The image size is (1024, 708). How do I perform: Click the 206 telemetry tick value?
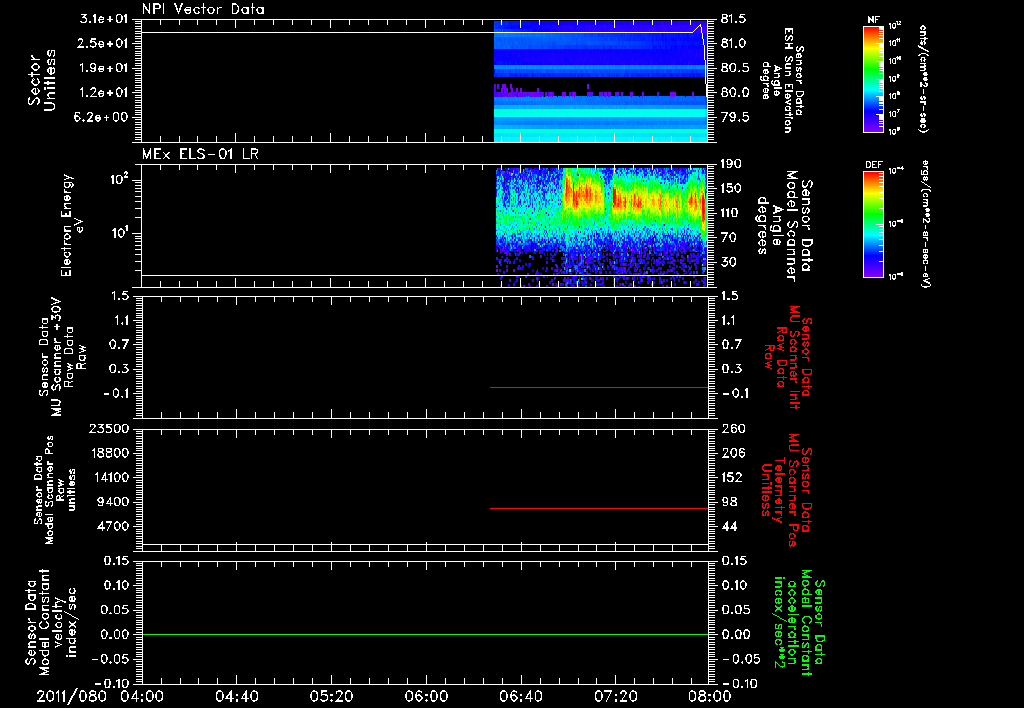[732, 453]
